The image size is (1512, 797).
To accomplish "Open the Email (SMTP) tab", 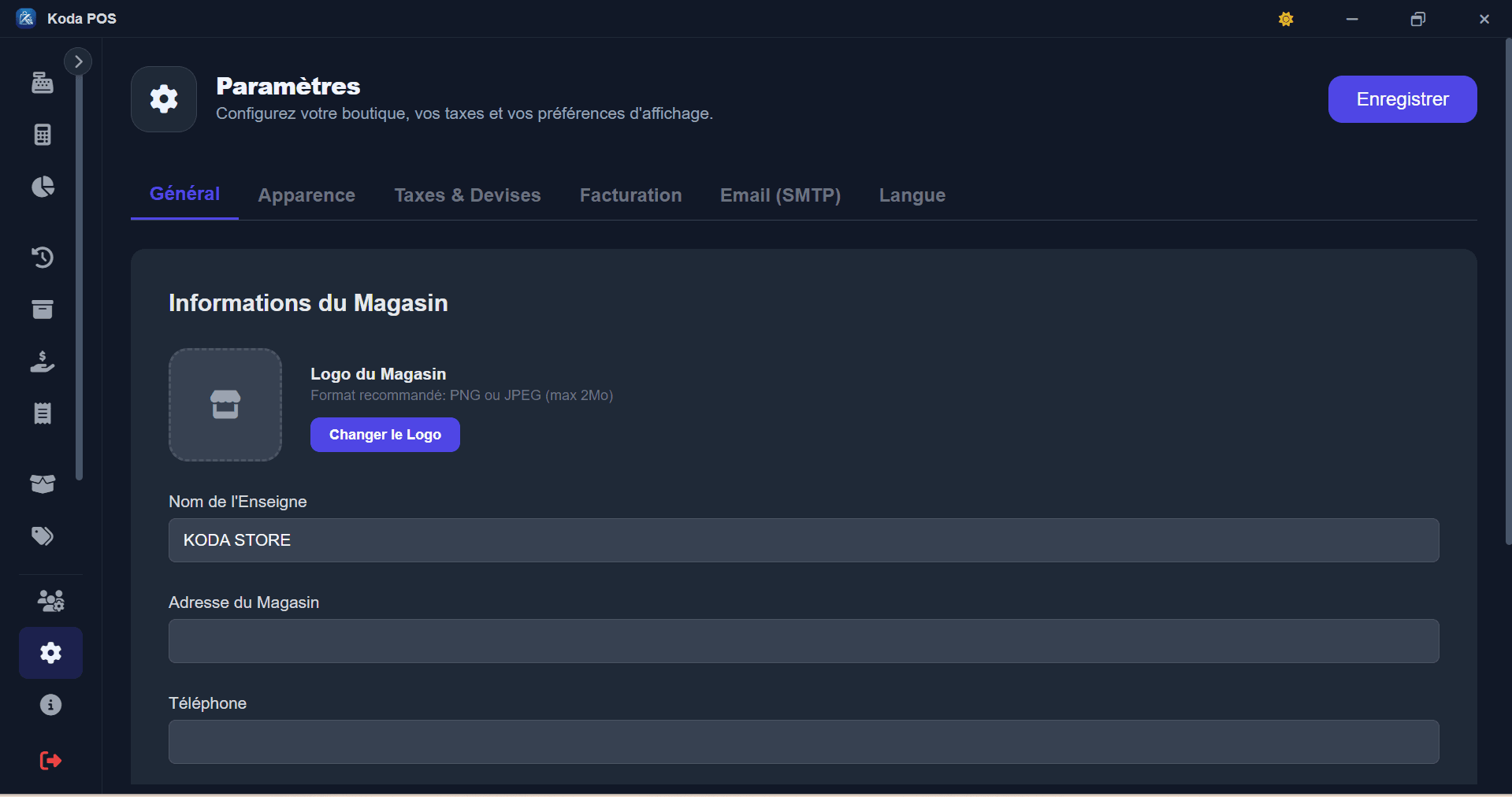I will pos(780,195).
